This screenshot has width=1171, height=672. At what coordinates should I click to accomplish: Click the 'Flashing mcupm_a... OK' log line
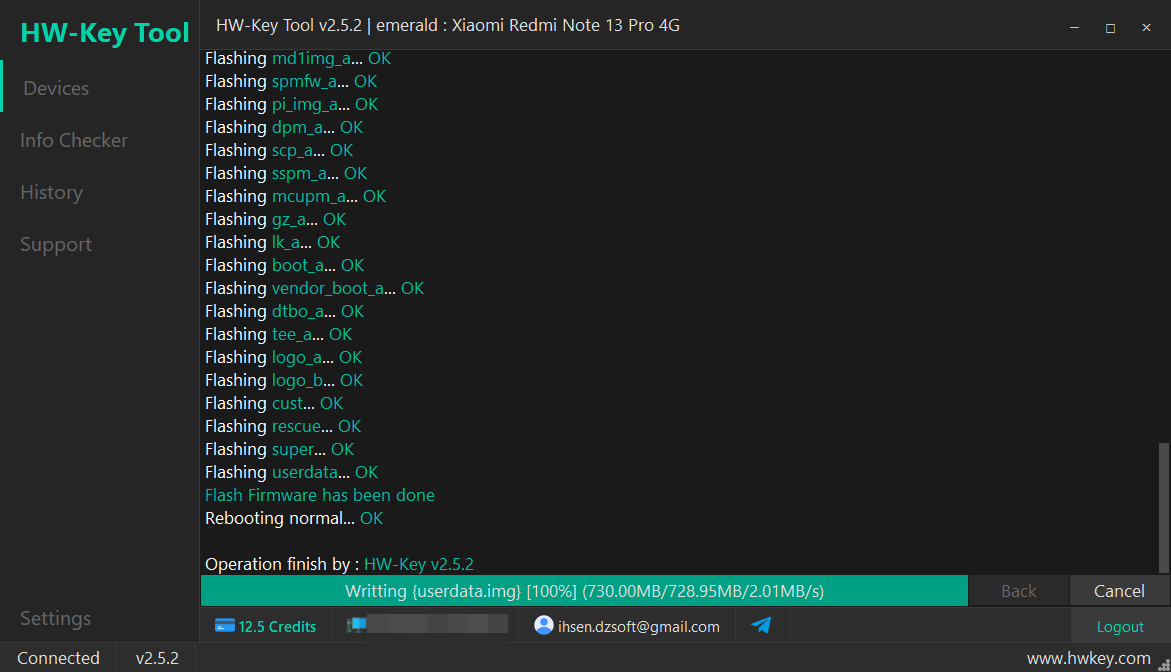pyautogui.click(x=296, y=196)
